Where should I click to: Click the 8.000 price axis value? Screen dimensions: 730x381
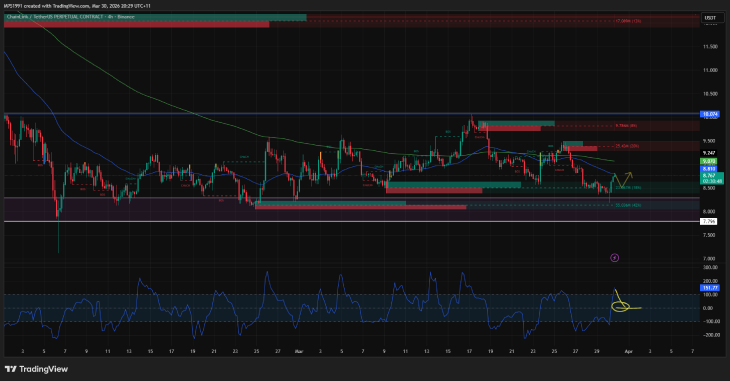point(709,211)
